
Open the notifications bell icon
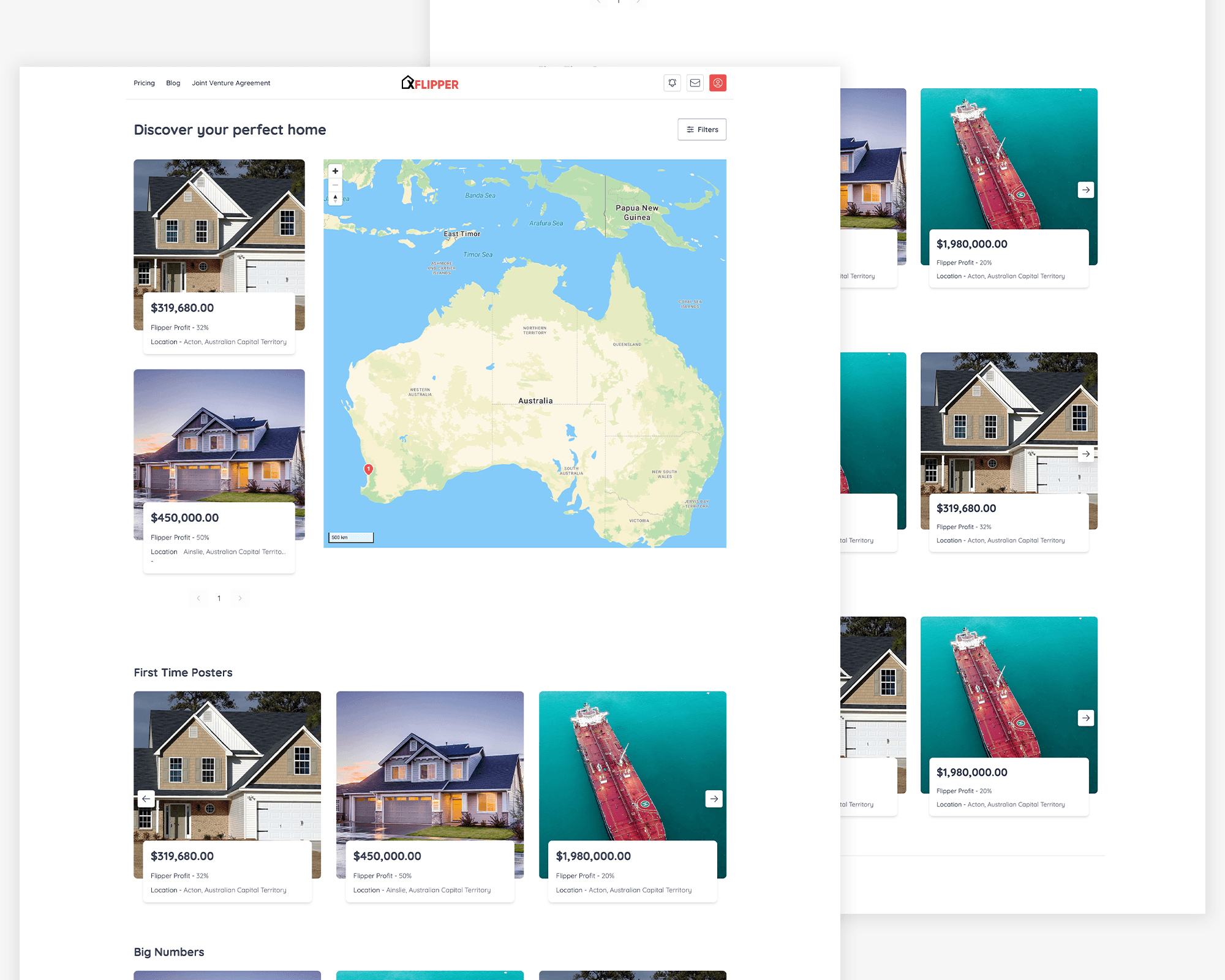672,83
